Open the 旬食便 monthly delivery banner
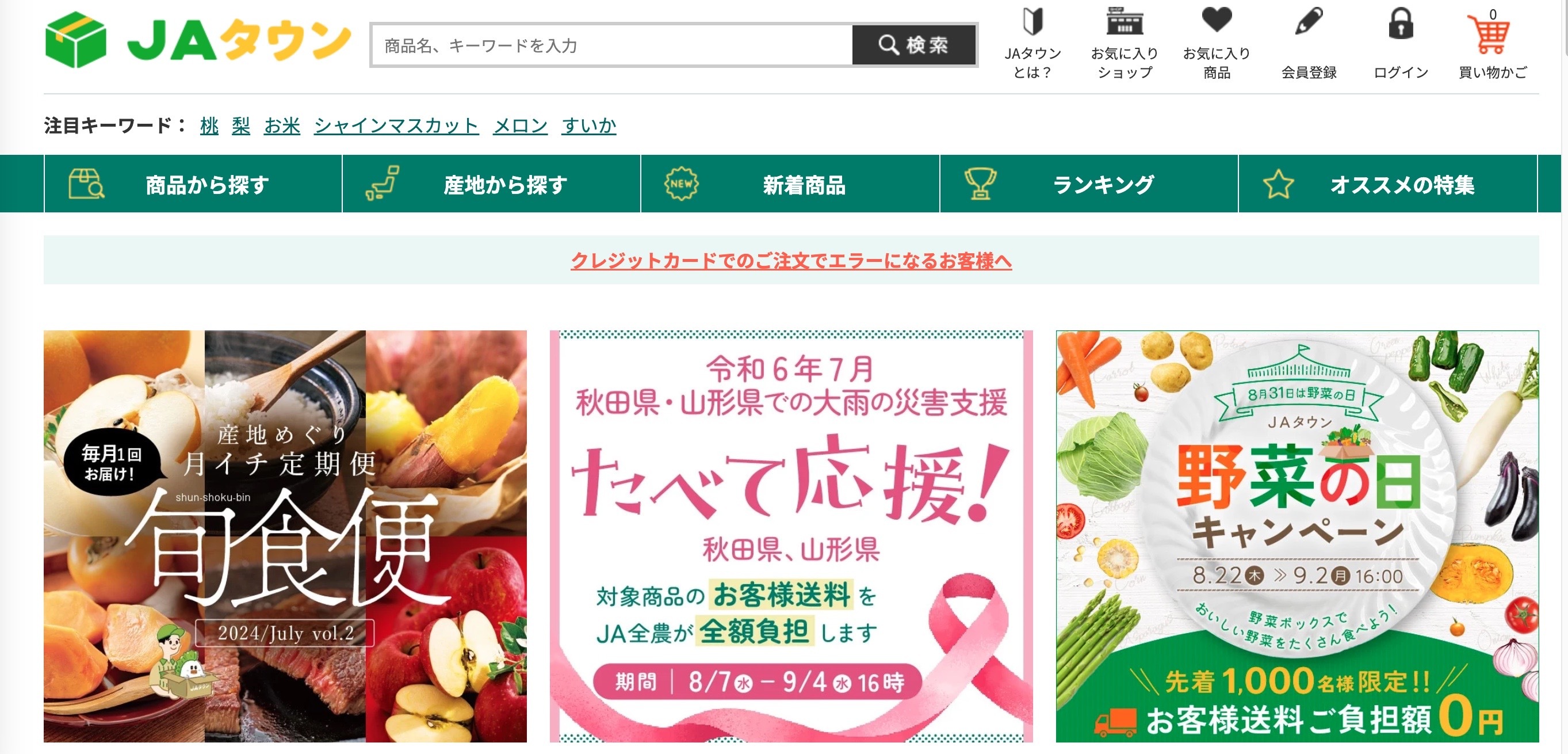 click(x=285, y=536)
